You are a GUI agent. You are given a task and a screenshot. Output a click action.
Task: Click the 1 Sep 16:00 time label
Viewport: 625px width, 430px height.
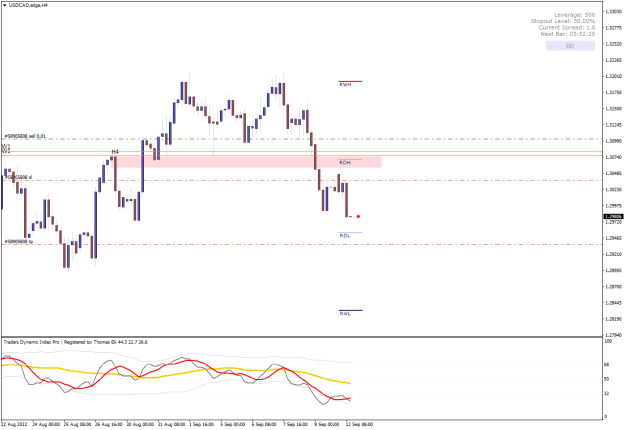coord(202,424)
